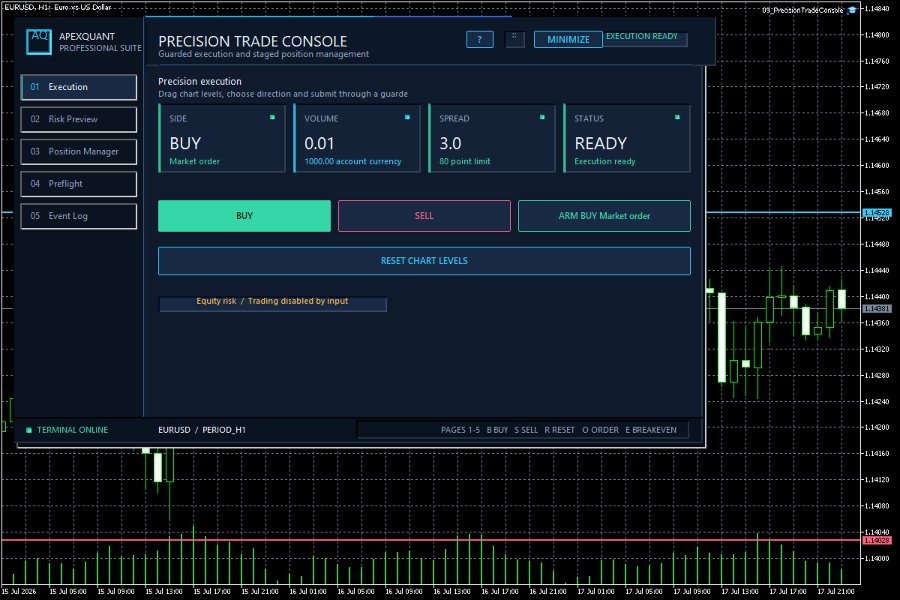Click EURUSD / PERIOD_H1 footer label
900x600 pixels.
[202, 430]
